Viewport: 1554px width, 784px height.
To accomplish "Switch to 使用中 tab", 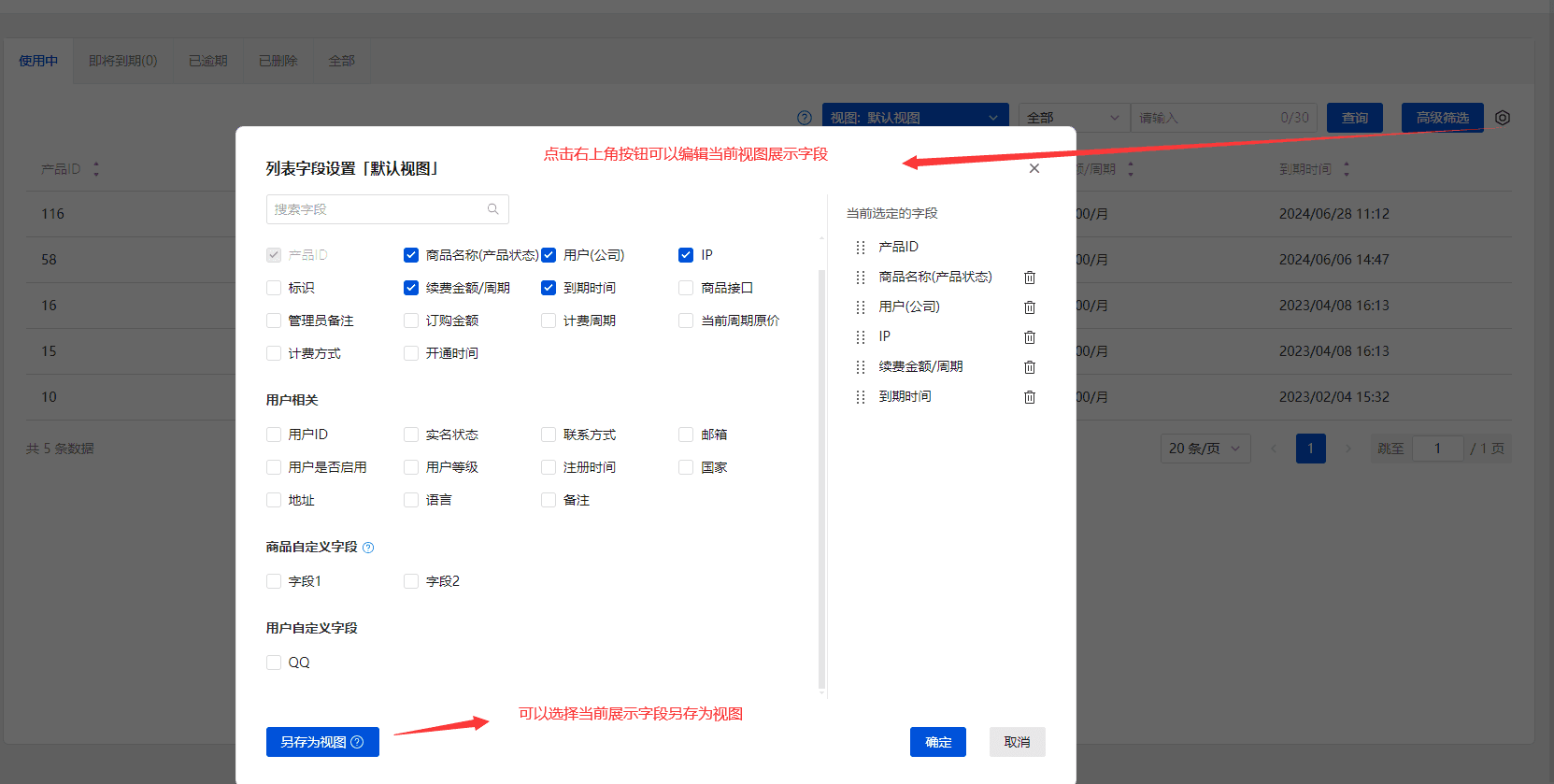I will (38, 61).
